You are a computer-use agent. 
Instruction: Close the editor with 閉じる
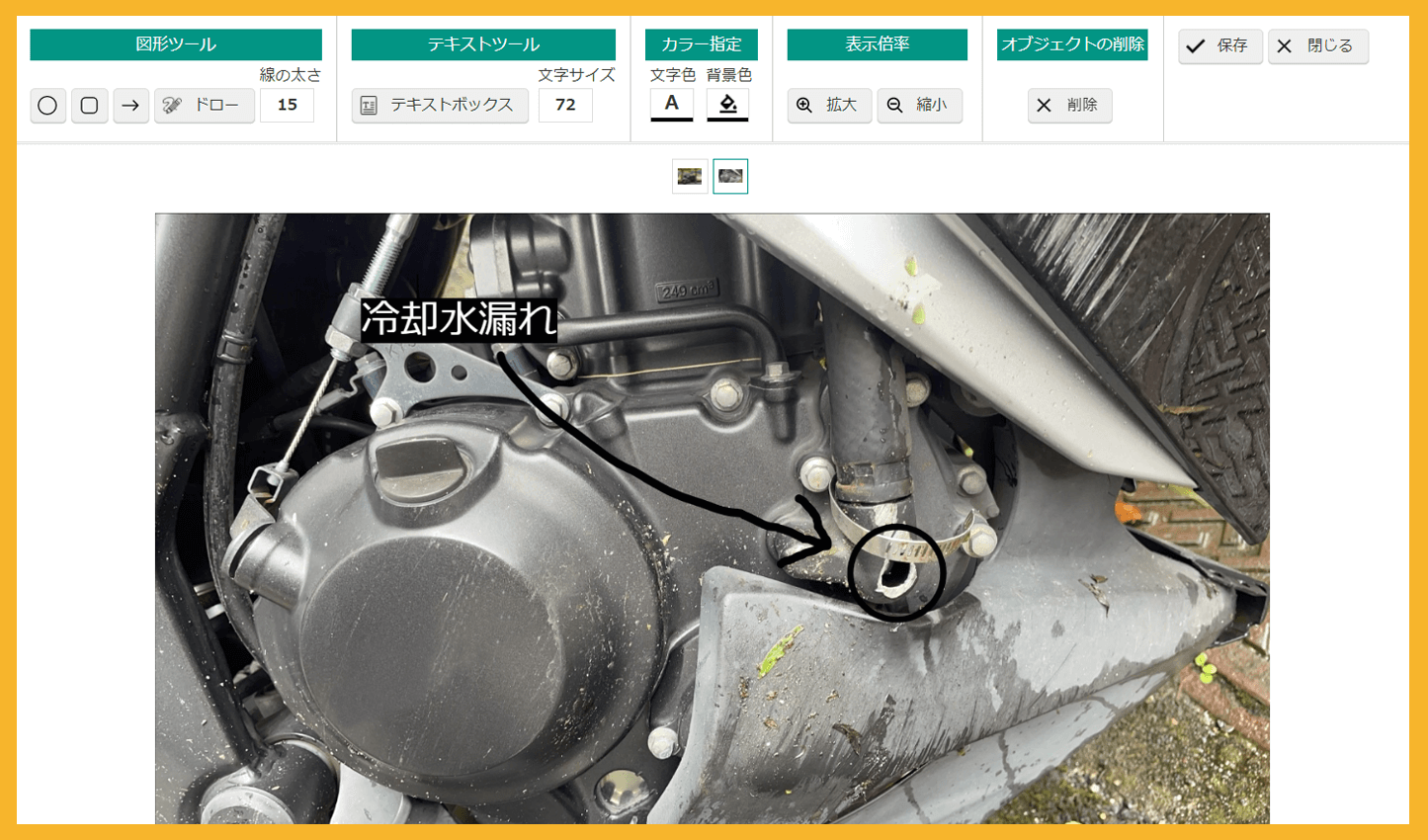click(1318, 45)
